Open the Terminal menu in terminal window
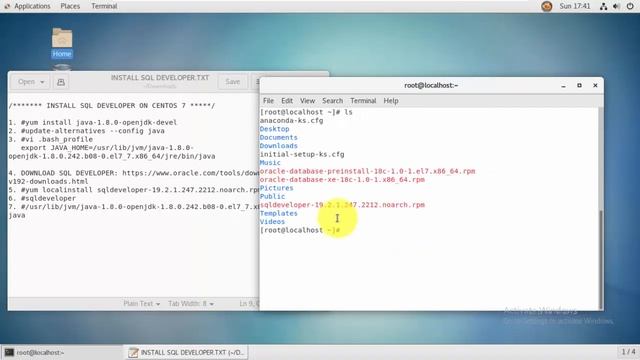 coord(363,101)
